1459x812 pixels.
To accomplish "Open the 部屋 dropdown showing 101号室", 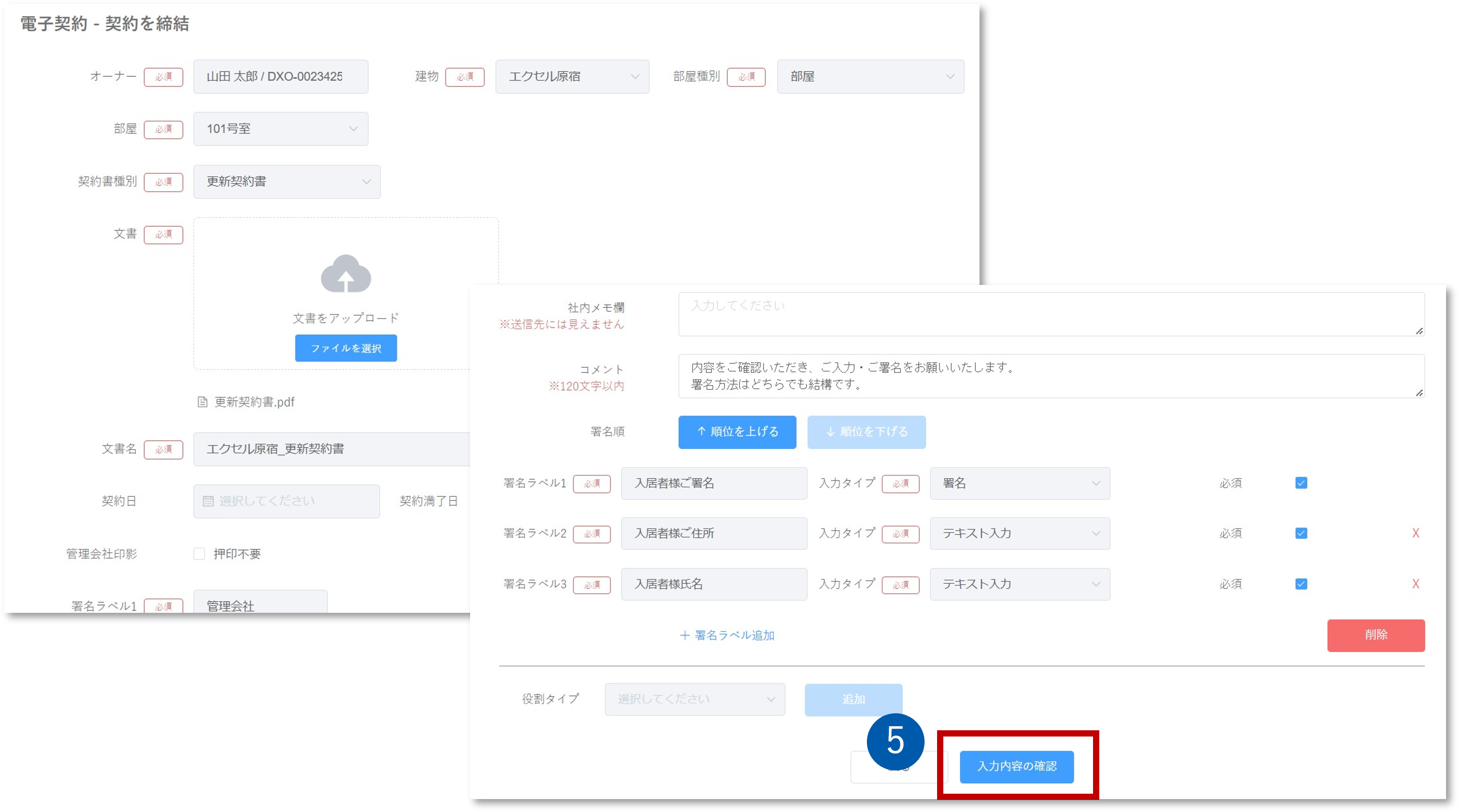I will pyautogui.click(x=280, y=129).
